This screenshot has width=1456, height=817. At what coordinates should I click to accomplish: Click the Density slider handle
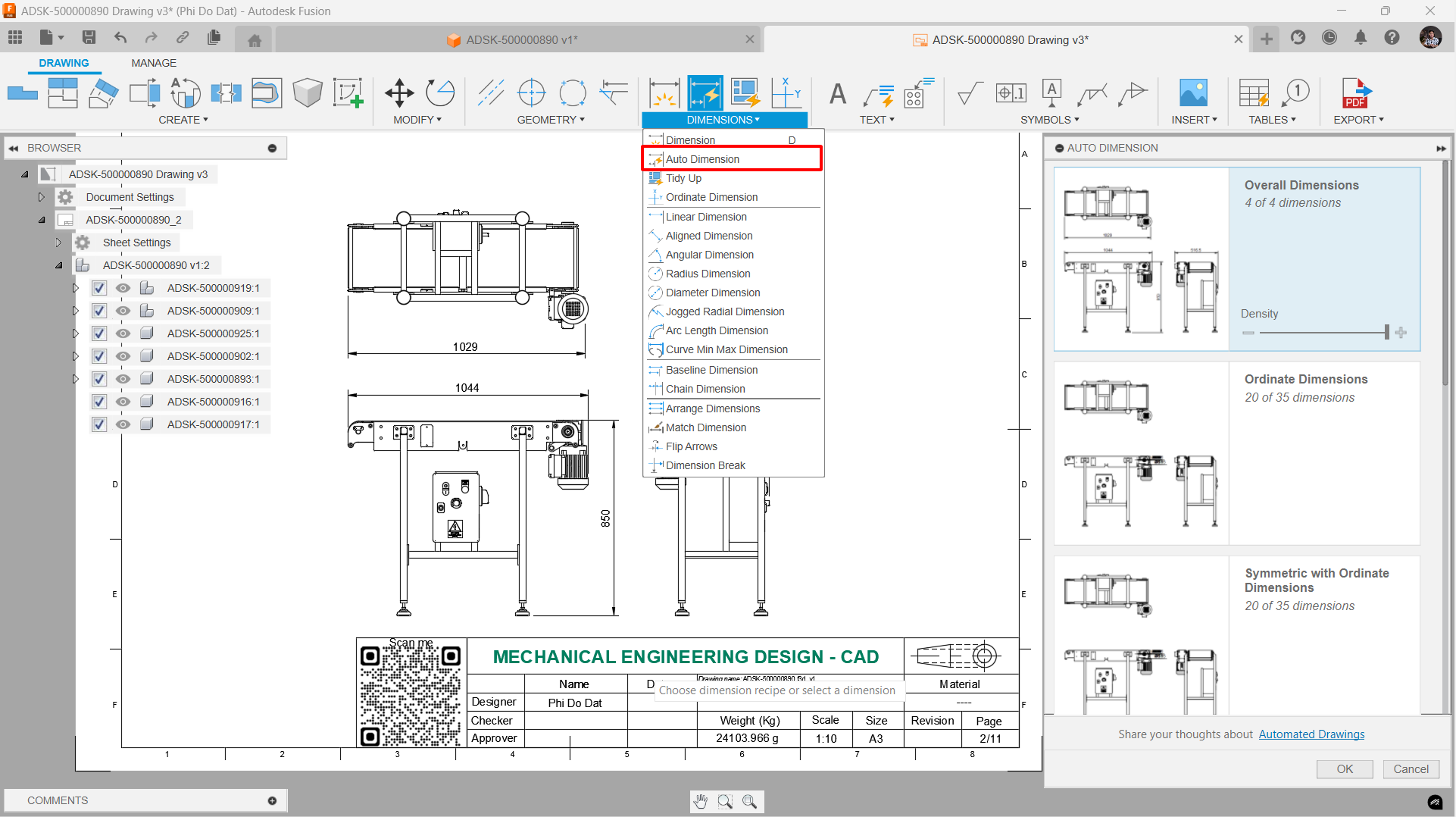coord(1387,332)
